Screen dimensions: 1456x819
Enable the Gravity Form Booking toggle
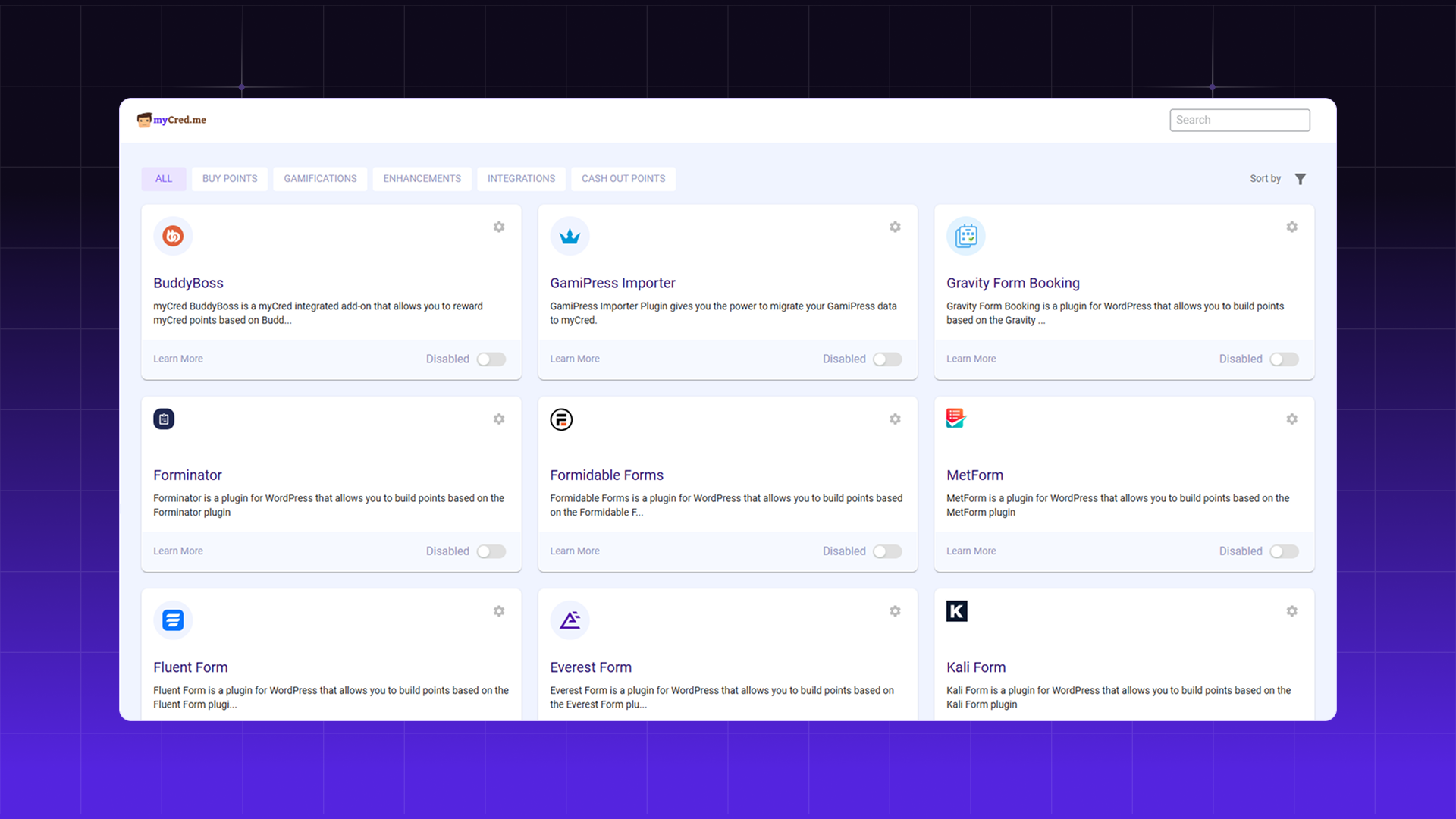pyautogui.click(x=1284, y=359)
